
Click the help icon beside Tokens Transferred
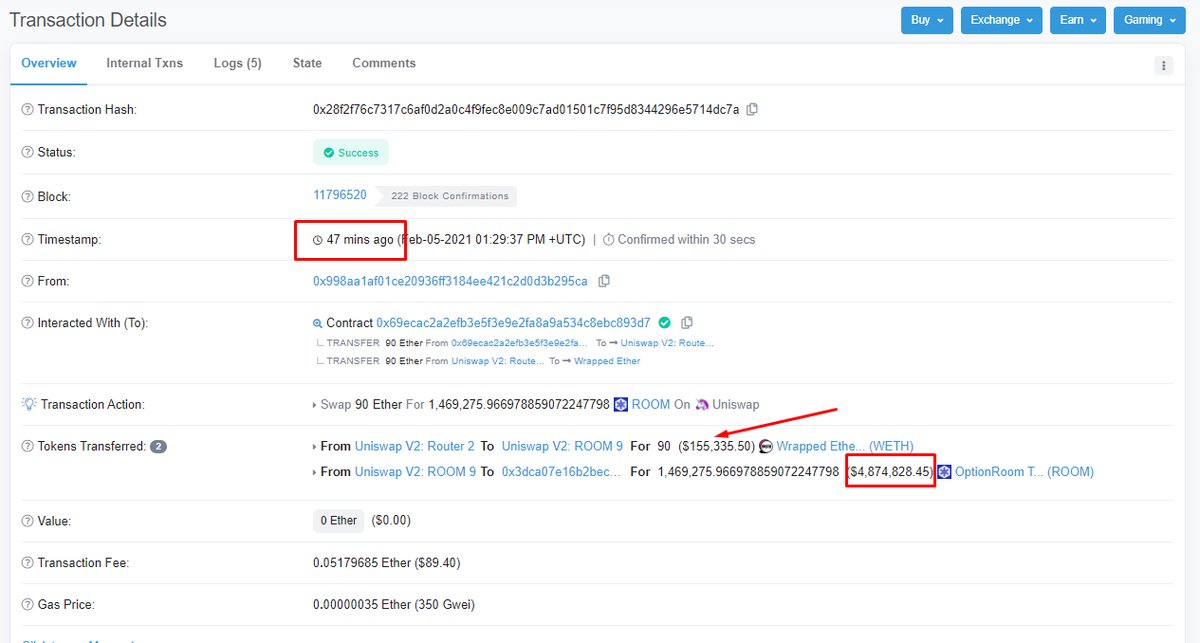[x=27, y=446]
